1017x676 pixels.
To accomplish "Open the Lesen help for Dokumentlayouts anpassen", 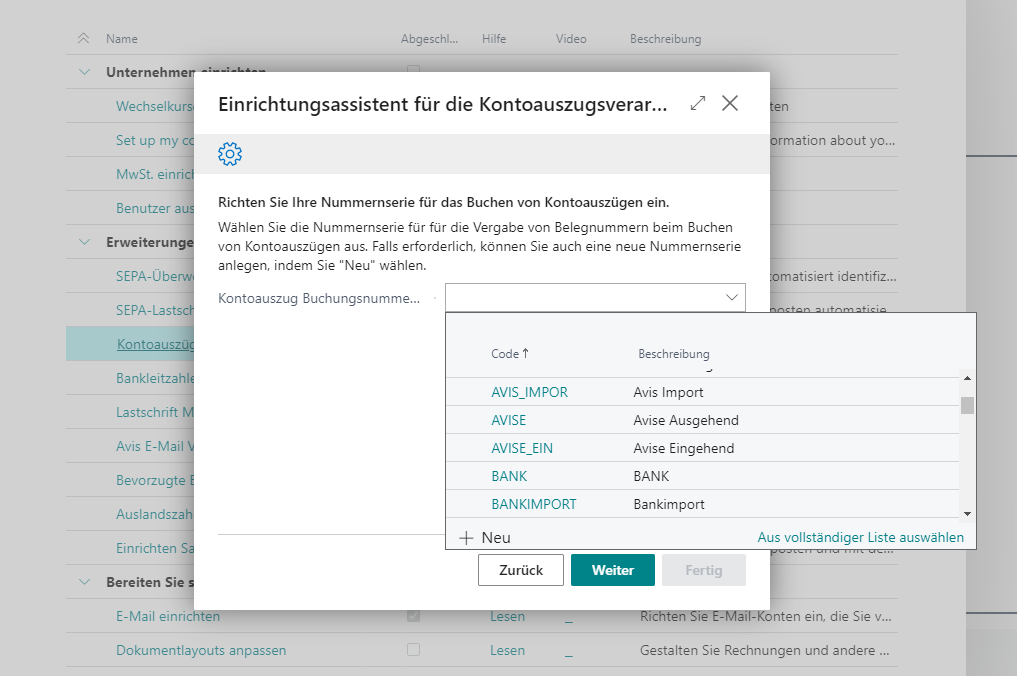I will [x=507, y=650].
